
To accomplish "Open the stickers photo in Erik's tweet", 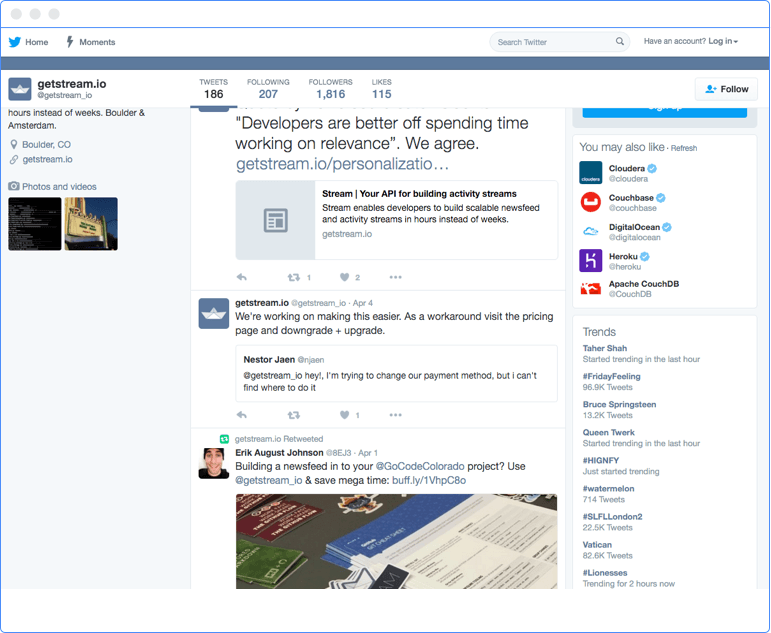I will 396,541.
